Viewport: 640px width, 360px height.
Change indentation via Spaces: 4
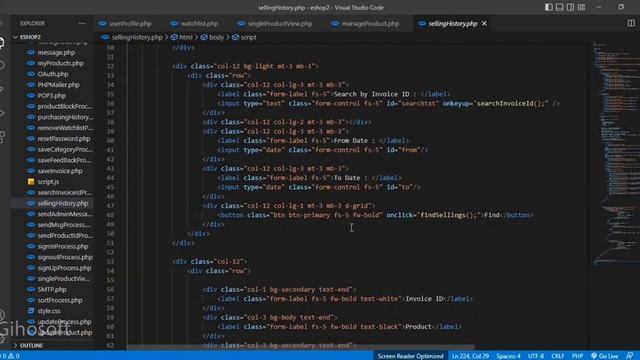508,356
